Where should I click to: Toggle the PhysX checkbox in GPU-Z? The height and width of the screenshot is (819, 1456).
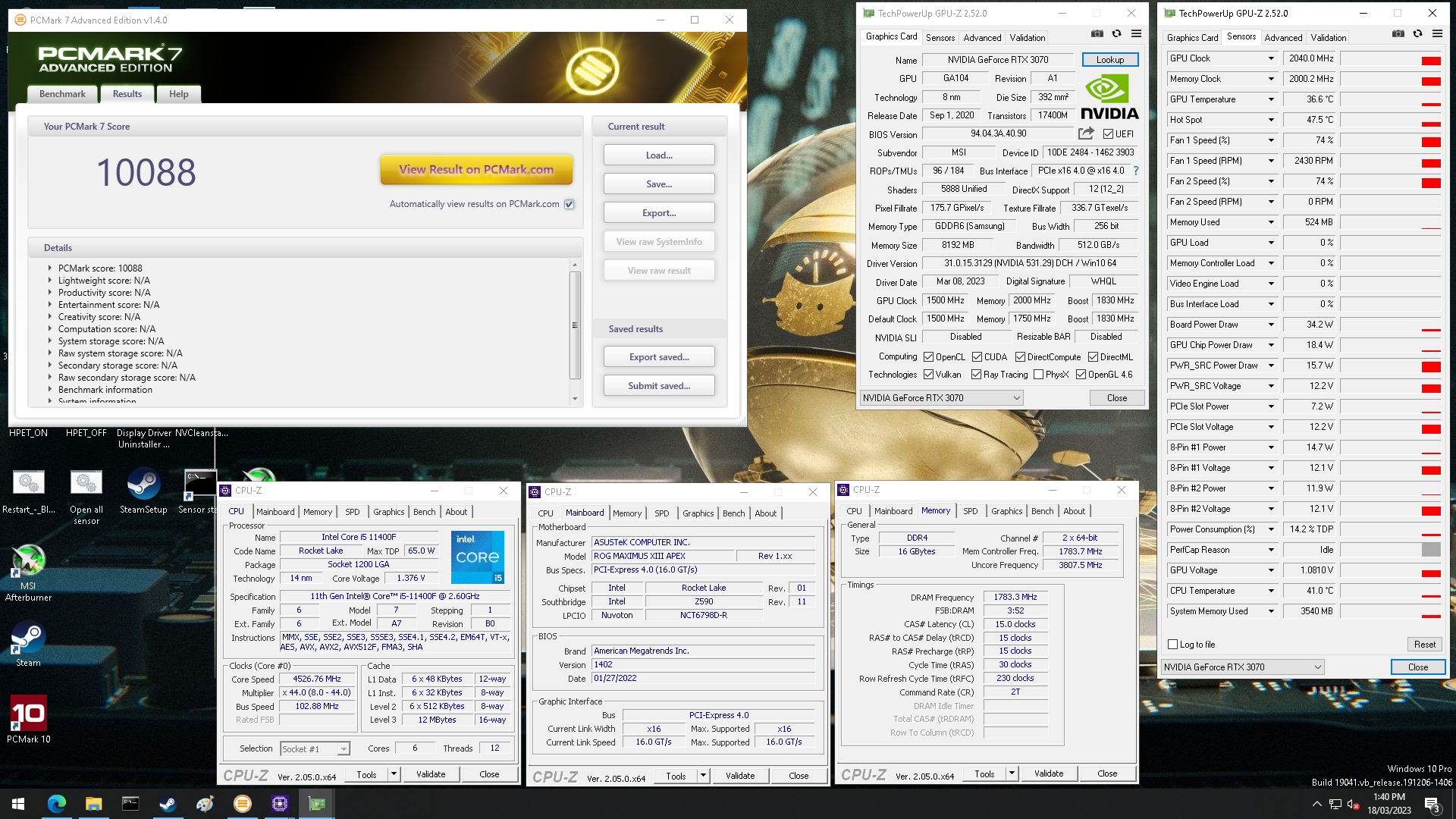pyautogui.click(x=1038, y=375)
